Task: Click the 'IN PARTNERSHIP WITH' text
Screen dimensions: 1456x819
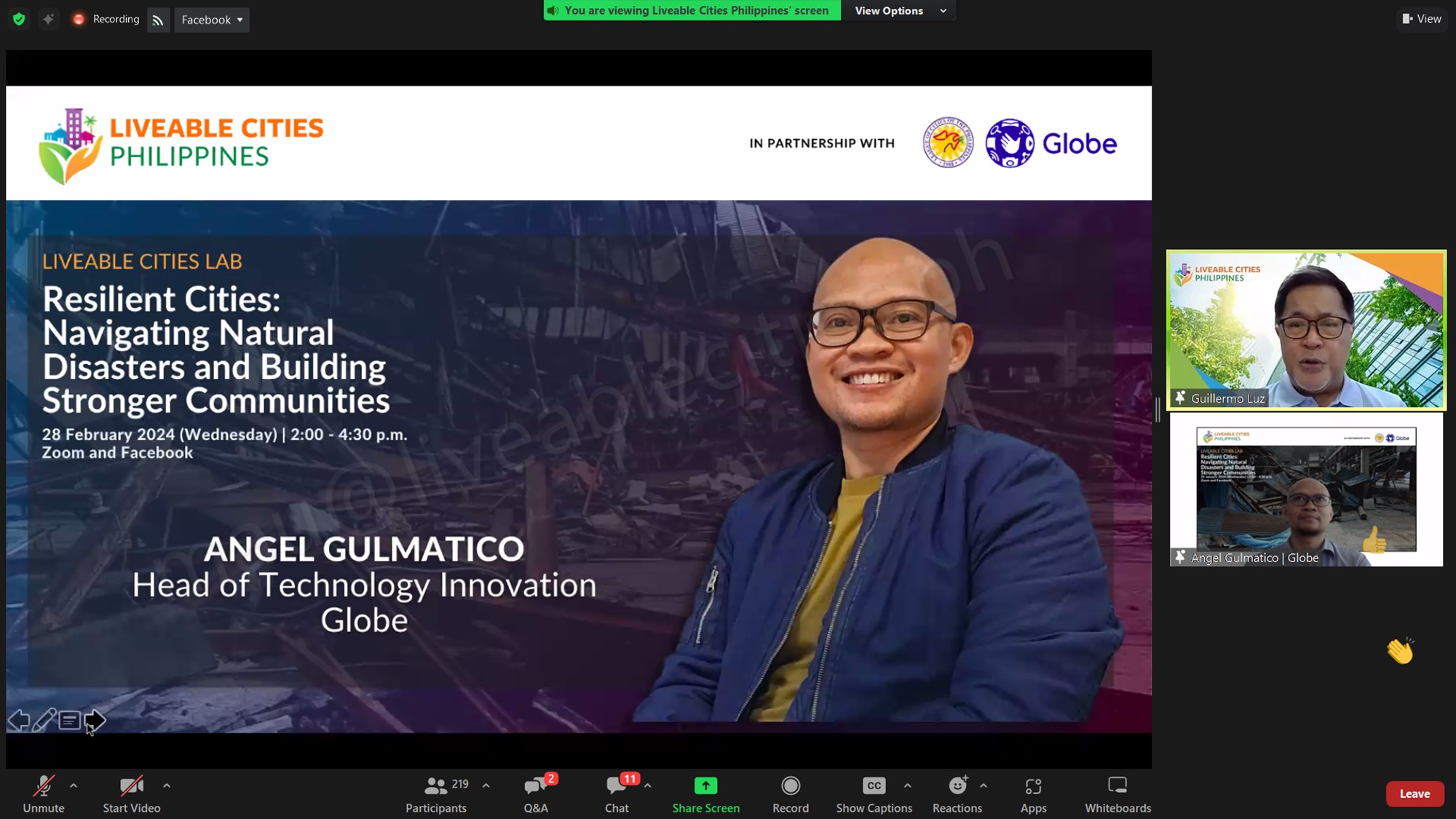Action: pyautogui.click(x=822, y=143)
